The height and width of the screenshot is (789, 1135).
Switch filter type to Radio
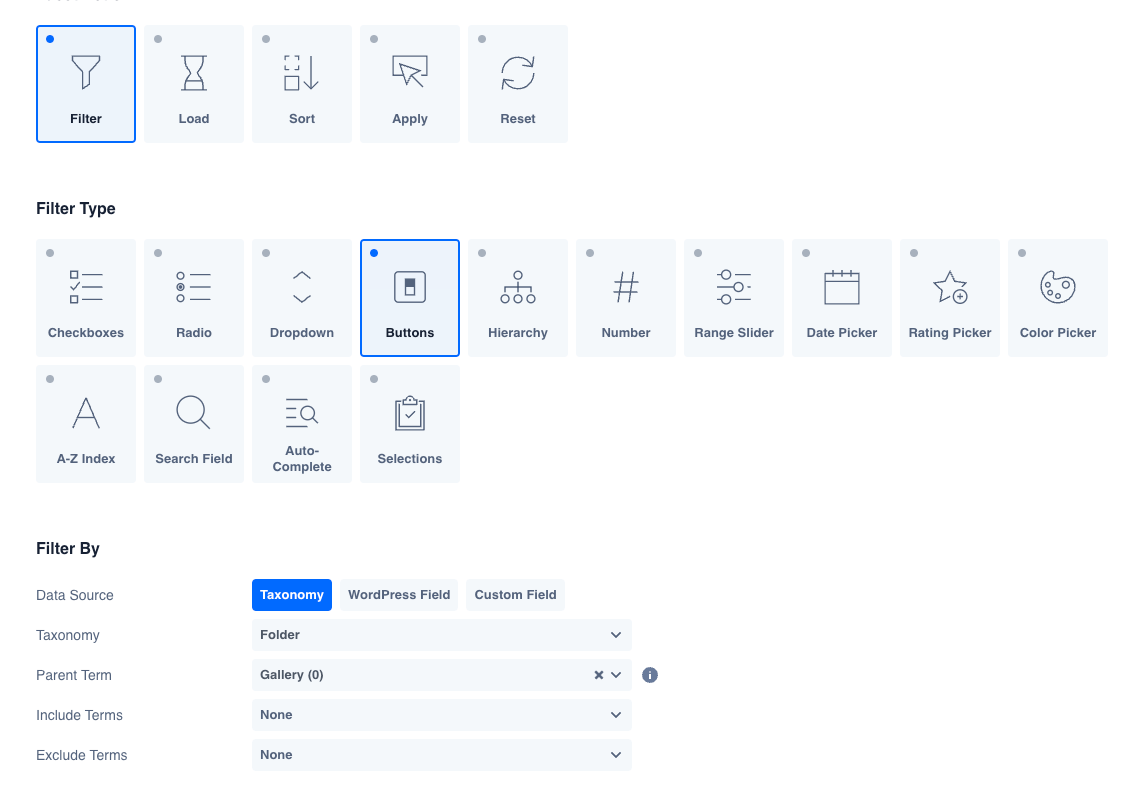point(194,298)
